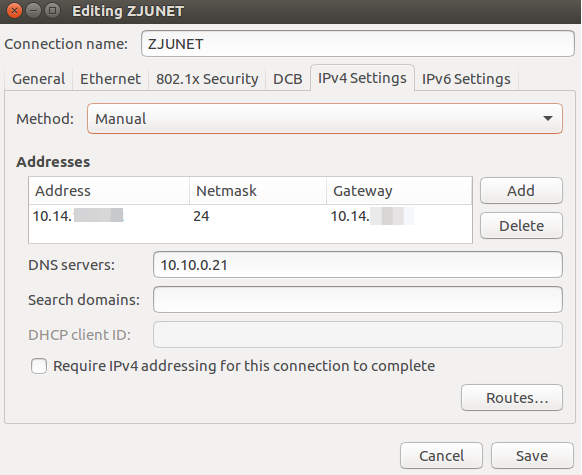Save the connection settings
582x475 pixels.
[532, 456]
